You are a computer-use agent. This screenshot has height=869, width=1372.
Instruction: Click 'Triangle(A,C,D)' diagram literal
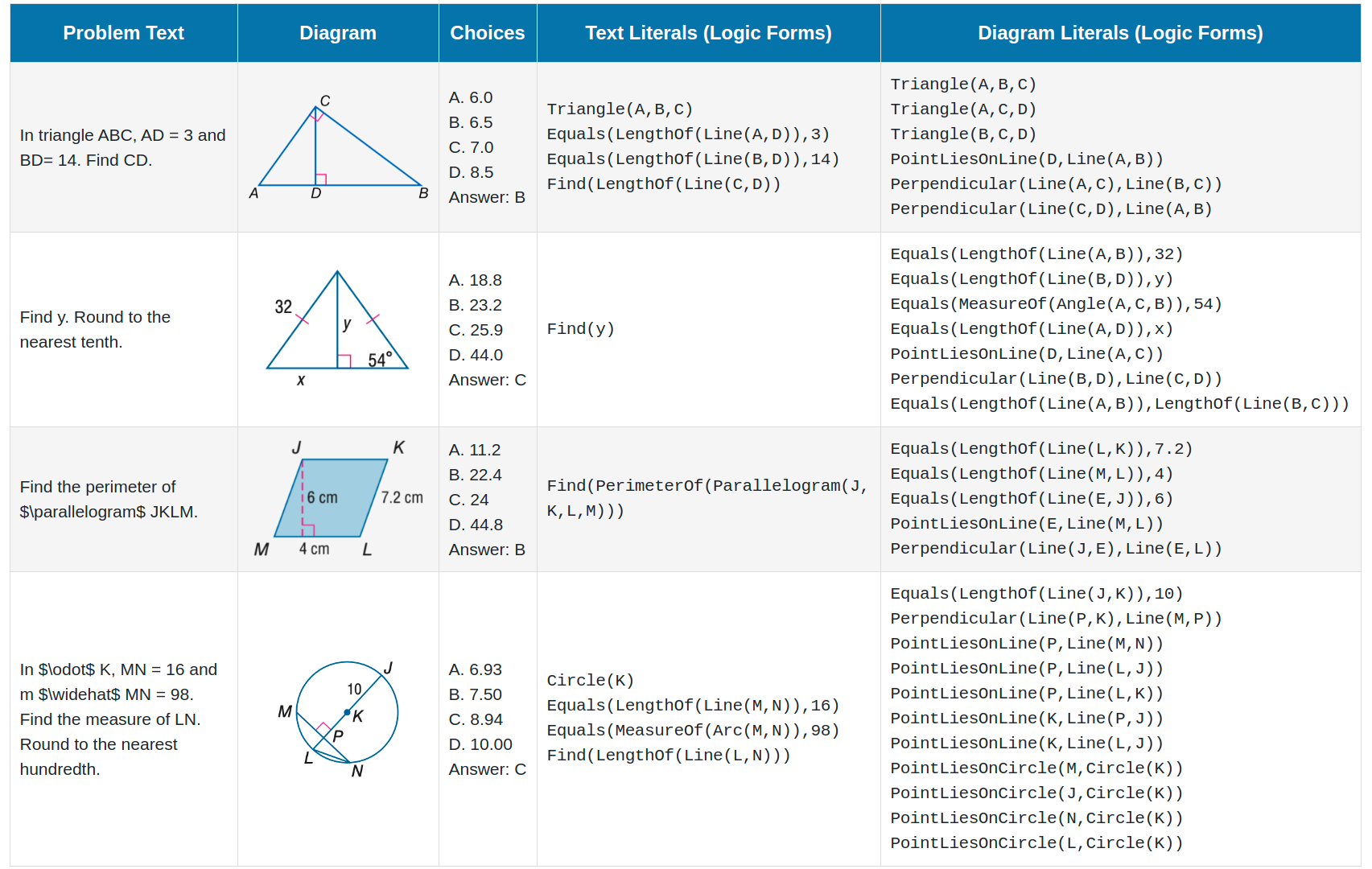click(963, 109)
